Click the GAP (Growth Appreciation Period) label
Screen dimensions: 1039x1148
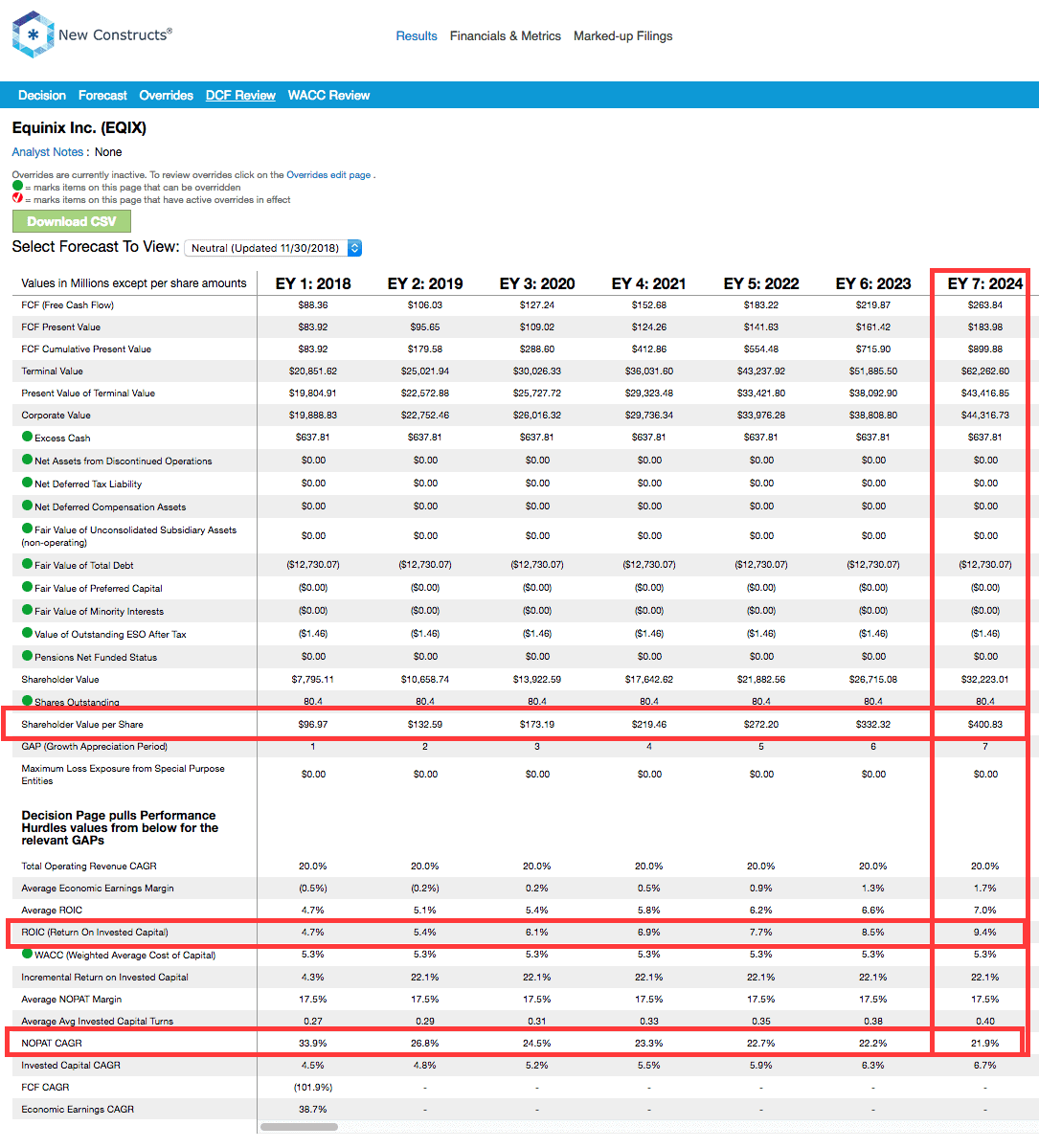[95, 746]
